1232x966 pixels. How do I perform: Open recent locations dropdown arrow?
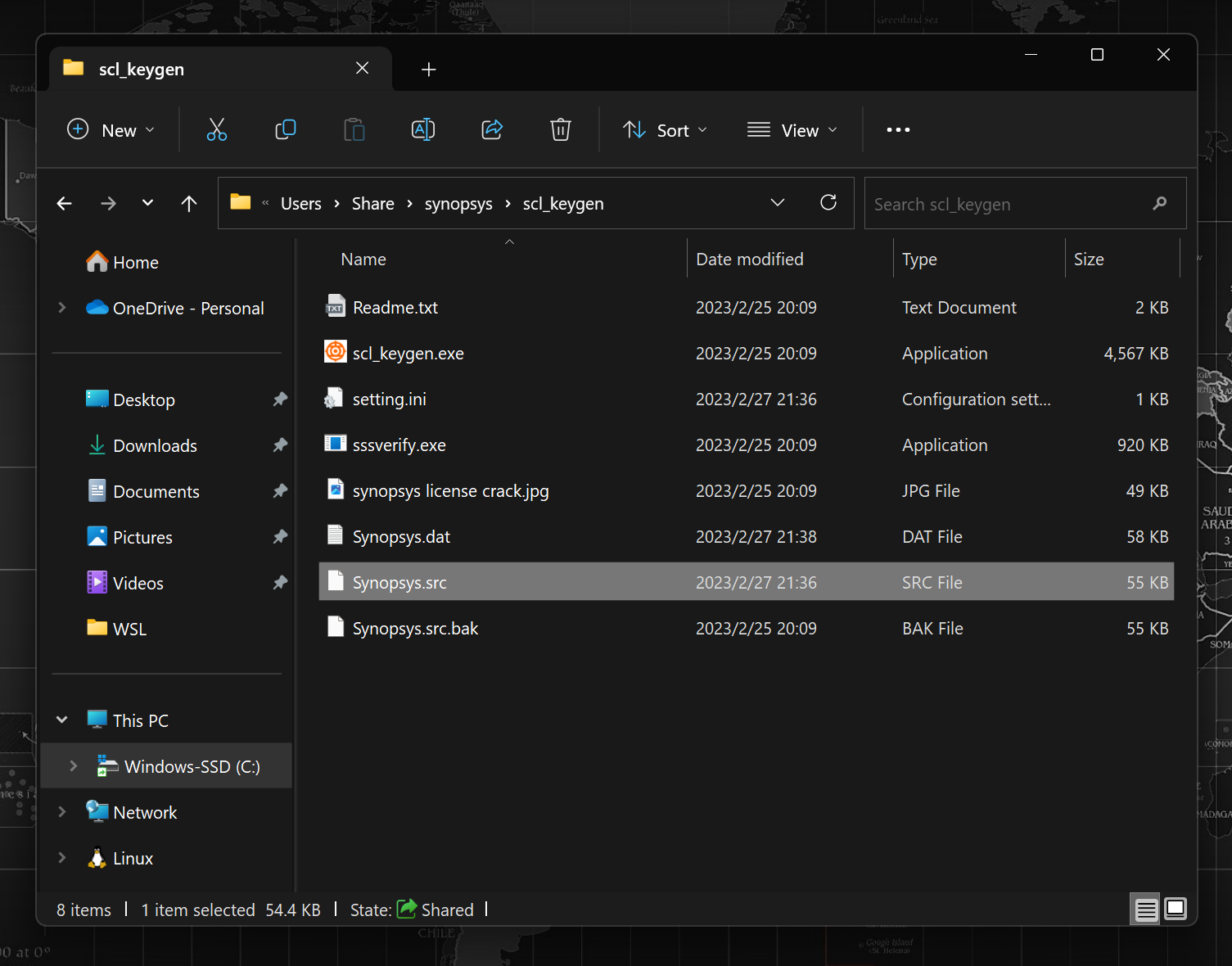point(147,202)
